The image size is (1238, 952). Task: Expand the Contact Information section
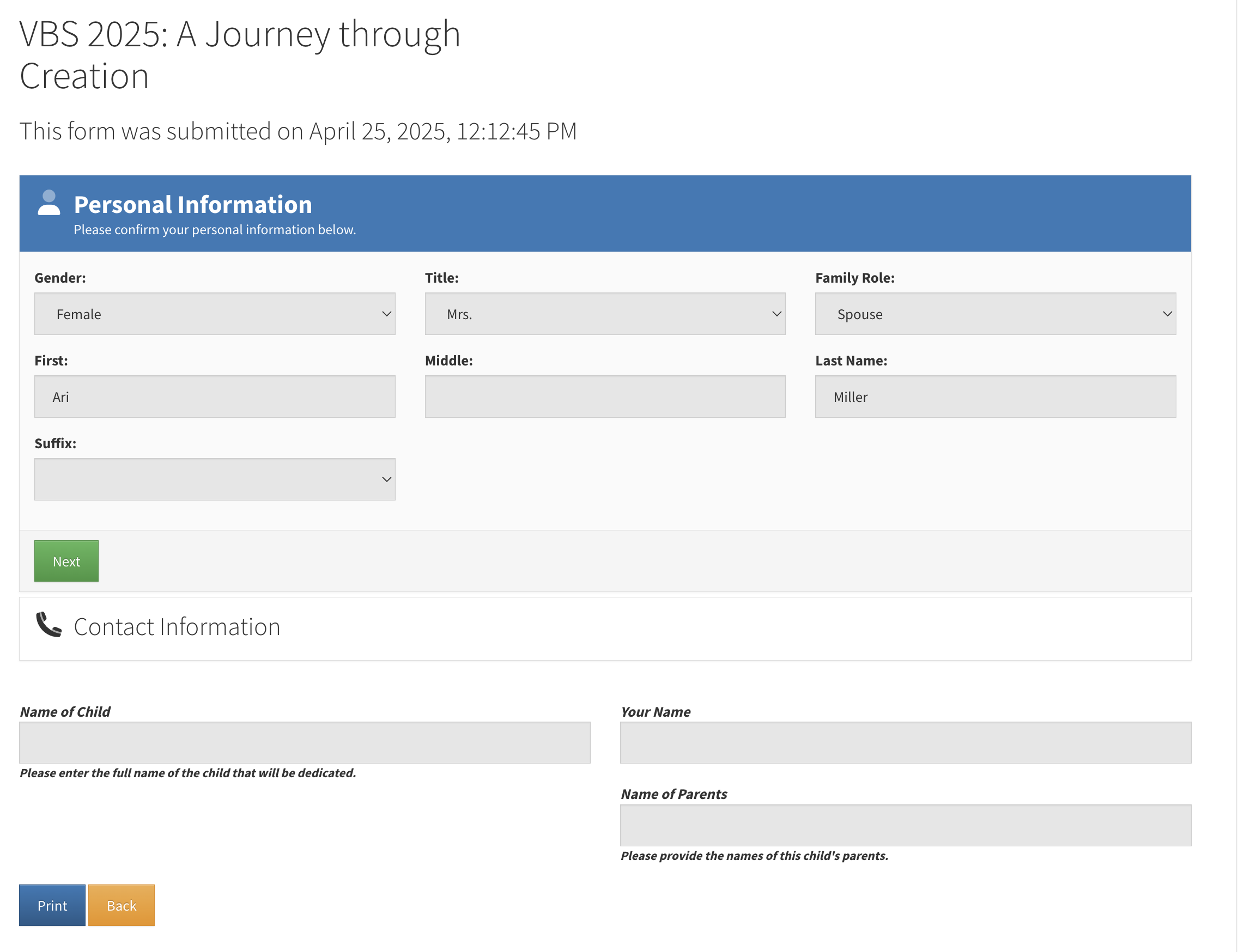(605, 628)
